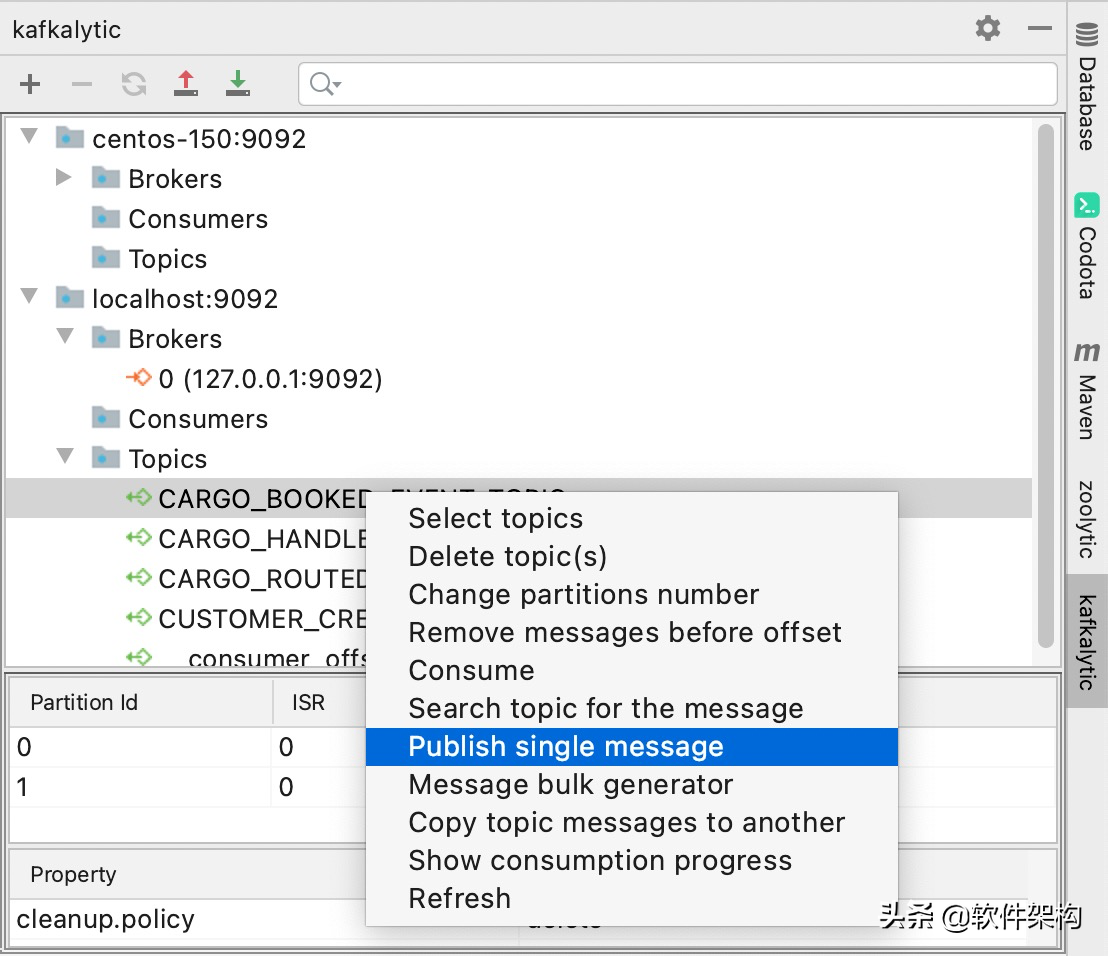Click localhost:9092 folder icon
The height and width of the screenshot is (956, 1108).
click(69, 297)
